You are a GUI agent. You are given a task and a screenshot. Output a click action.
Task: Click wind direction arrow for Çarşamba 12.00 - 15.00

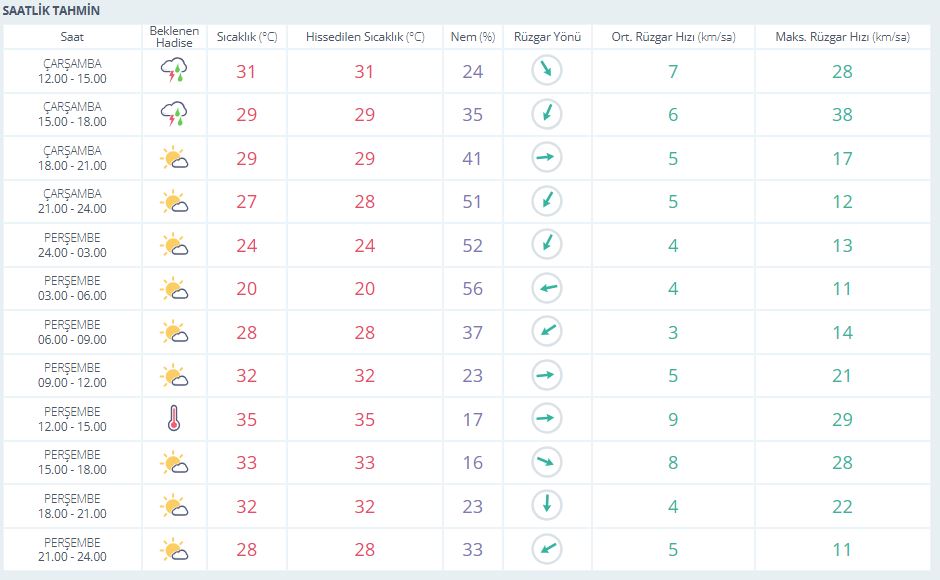547,70
